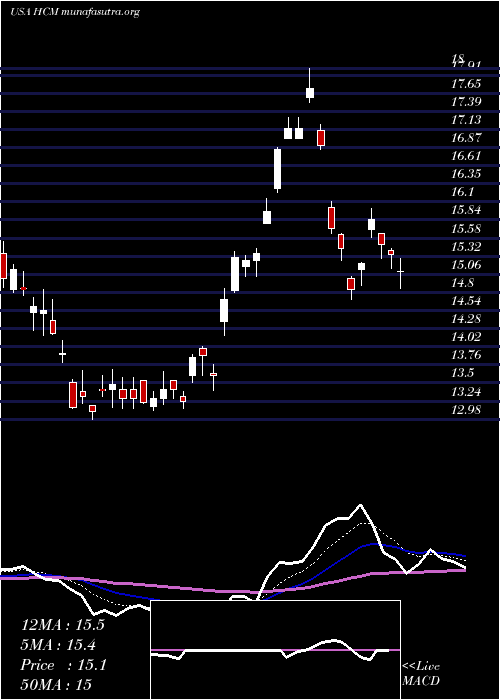
Task: Click the 12.98 price axis label
Action: tap(466, 410)
